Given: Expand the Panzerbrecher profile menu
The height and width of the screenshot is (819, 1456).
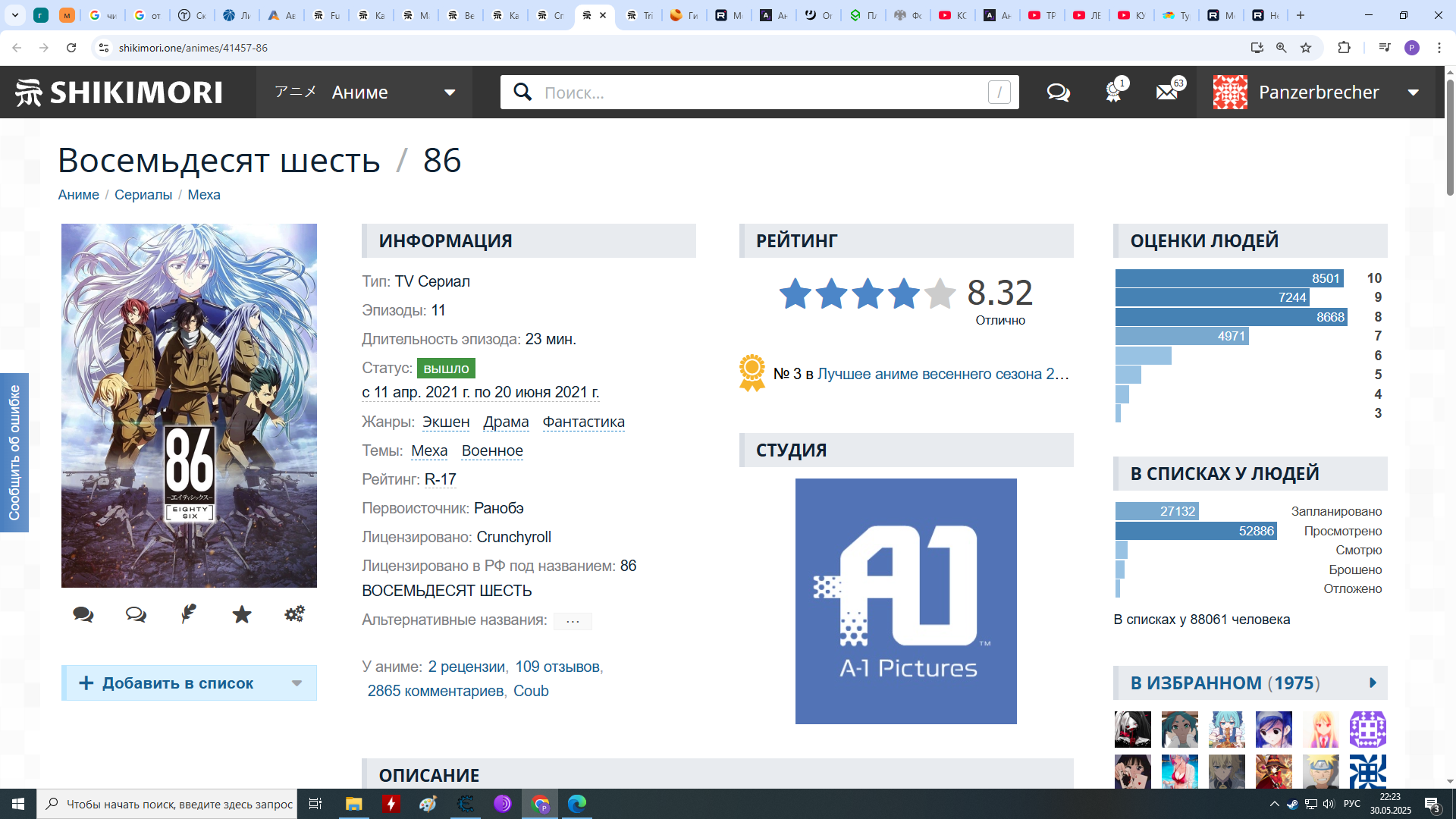Looking at the screenshot, I should click(1414, 93).
